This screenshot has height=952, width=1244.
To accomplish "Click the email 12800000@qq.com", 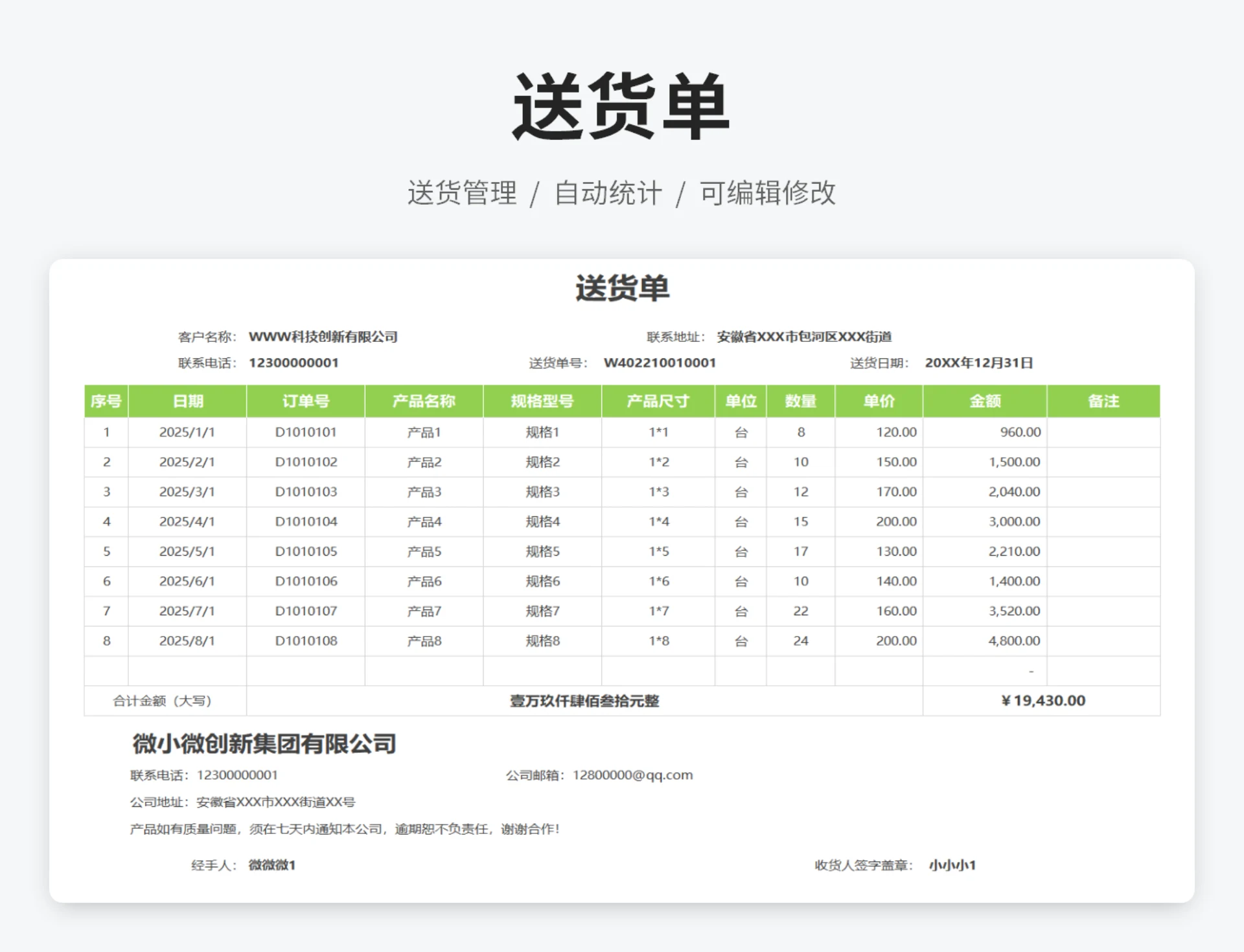I will [632, 775].
